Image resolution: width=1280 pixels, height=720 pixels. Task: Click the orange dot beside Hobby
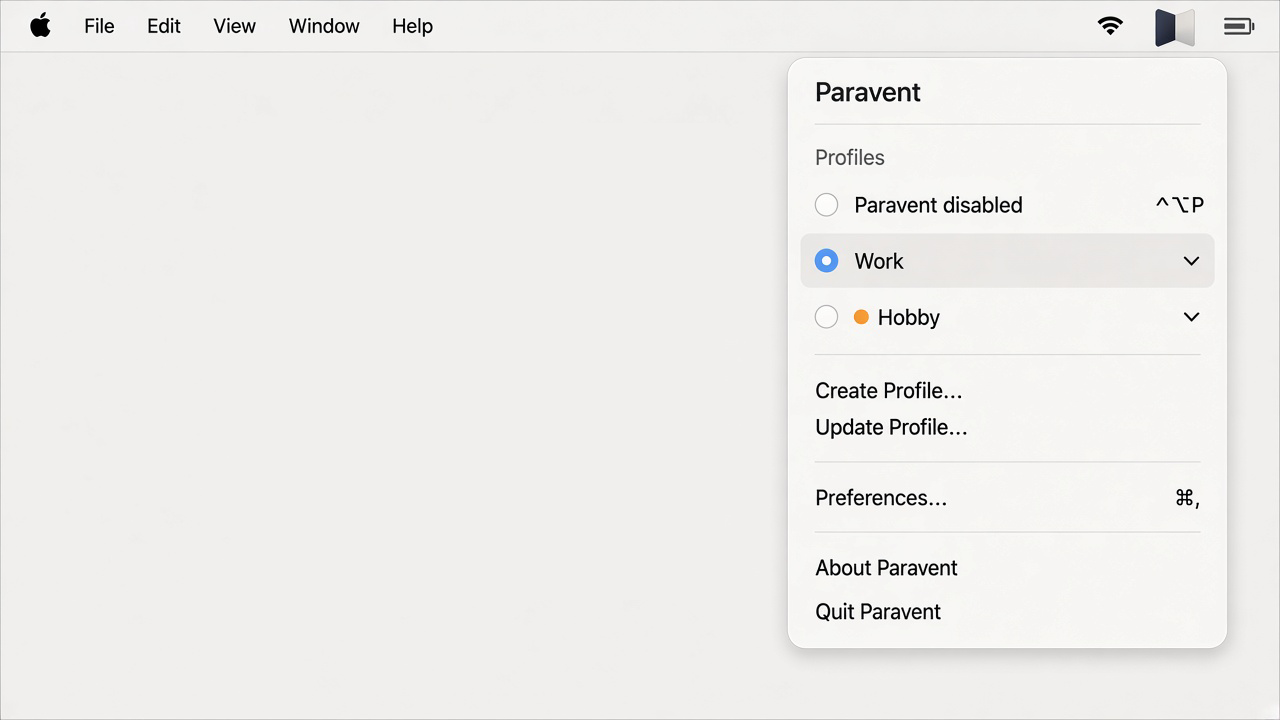coord(861,317)
